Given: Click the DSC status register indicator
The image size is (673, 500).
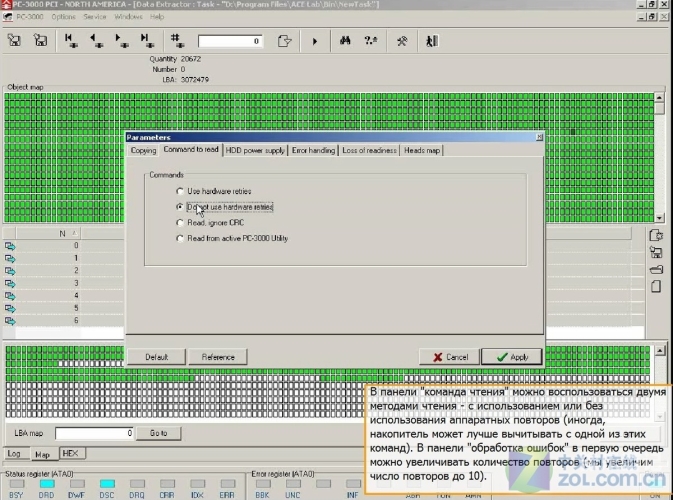Looking at the screenshot, I should pyautogui.click(x=107, y=484).
